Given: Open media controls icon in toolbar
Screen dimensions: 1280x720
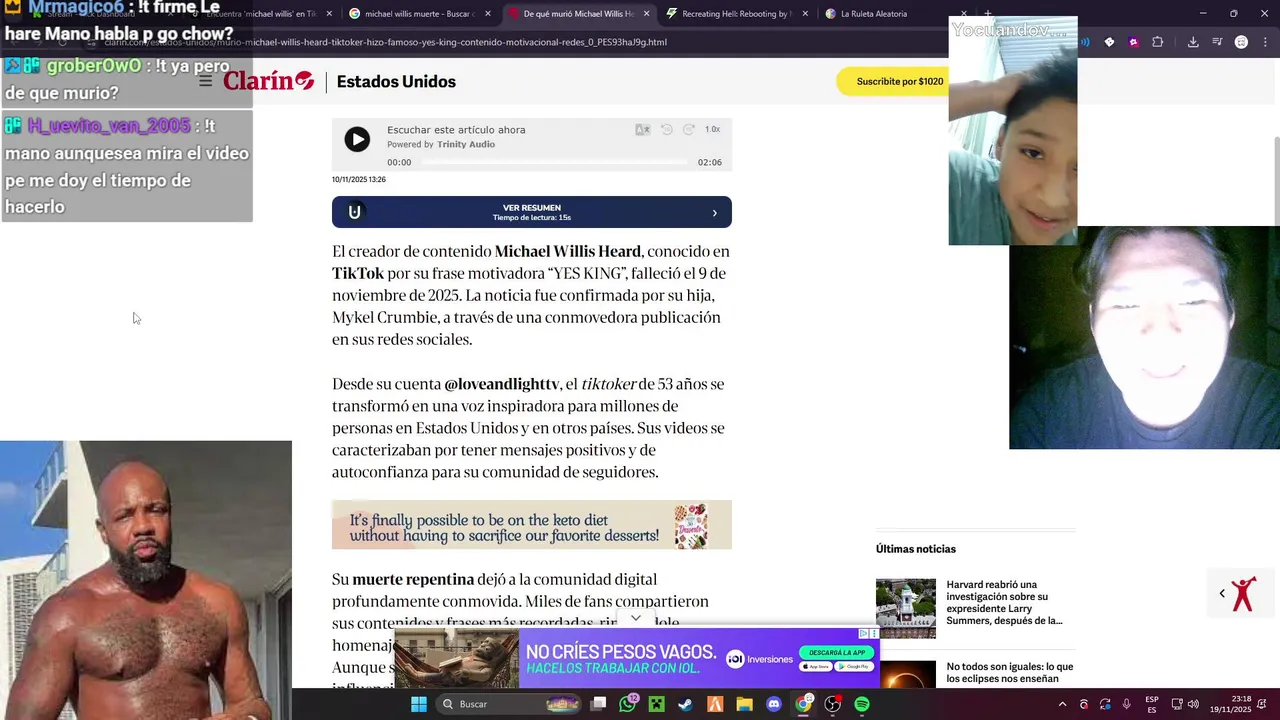Looking at the screenshot, I should point(1217,42).
